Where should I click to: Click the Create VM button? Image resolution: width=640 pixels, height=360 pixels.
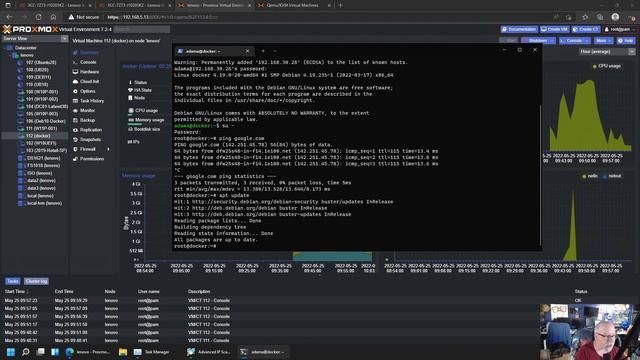point(554,29)
